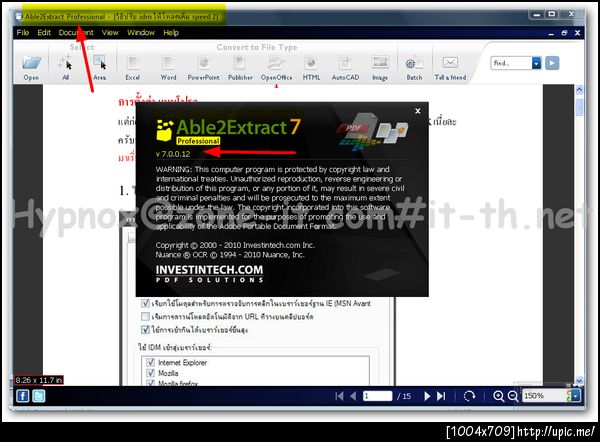
Task: Open the Document menu
Action: coord(76,33)
